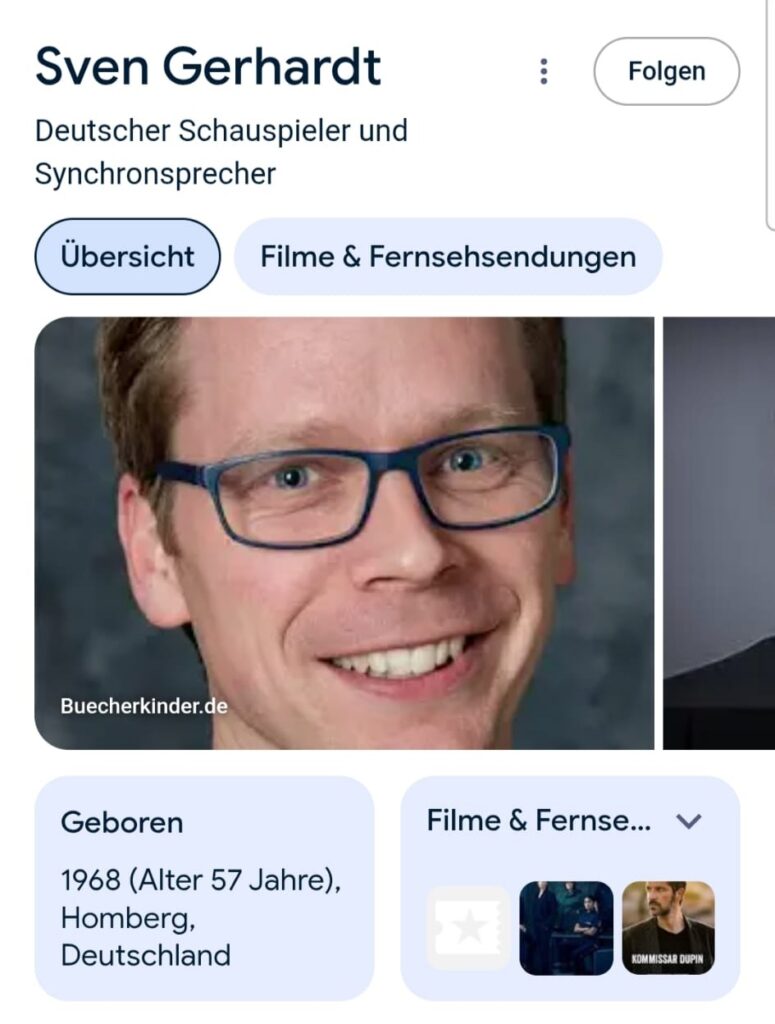Screen dimensions: 775x1024
Task: Open the placeholder ticket-star film icon
Action: [x=468, y=928]
